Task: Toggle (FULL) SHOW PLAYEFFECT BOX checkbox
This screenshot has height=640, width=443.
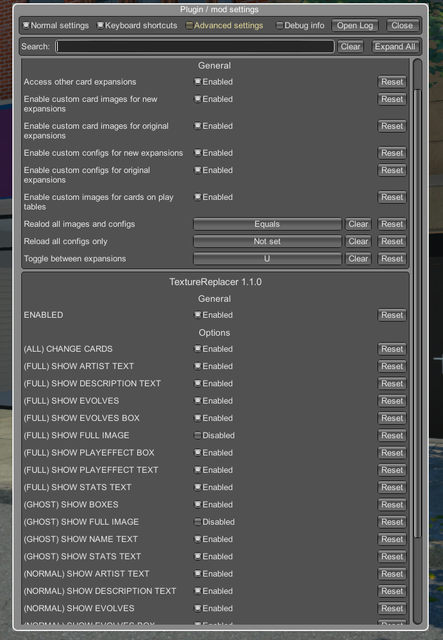Action: (x=198, y=452)
